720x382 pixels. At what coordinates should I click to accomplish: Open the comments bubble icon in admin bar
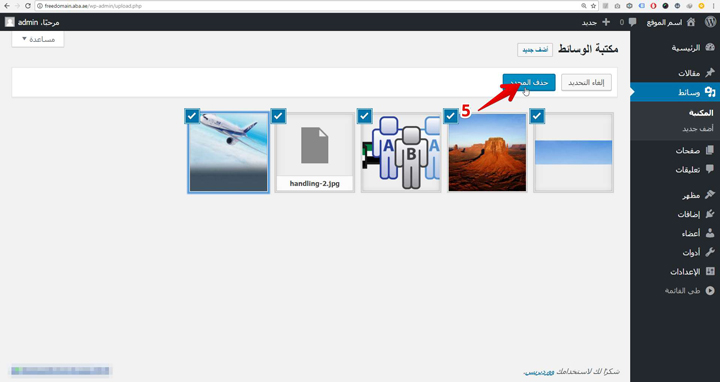pos(633,22)
